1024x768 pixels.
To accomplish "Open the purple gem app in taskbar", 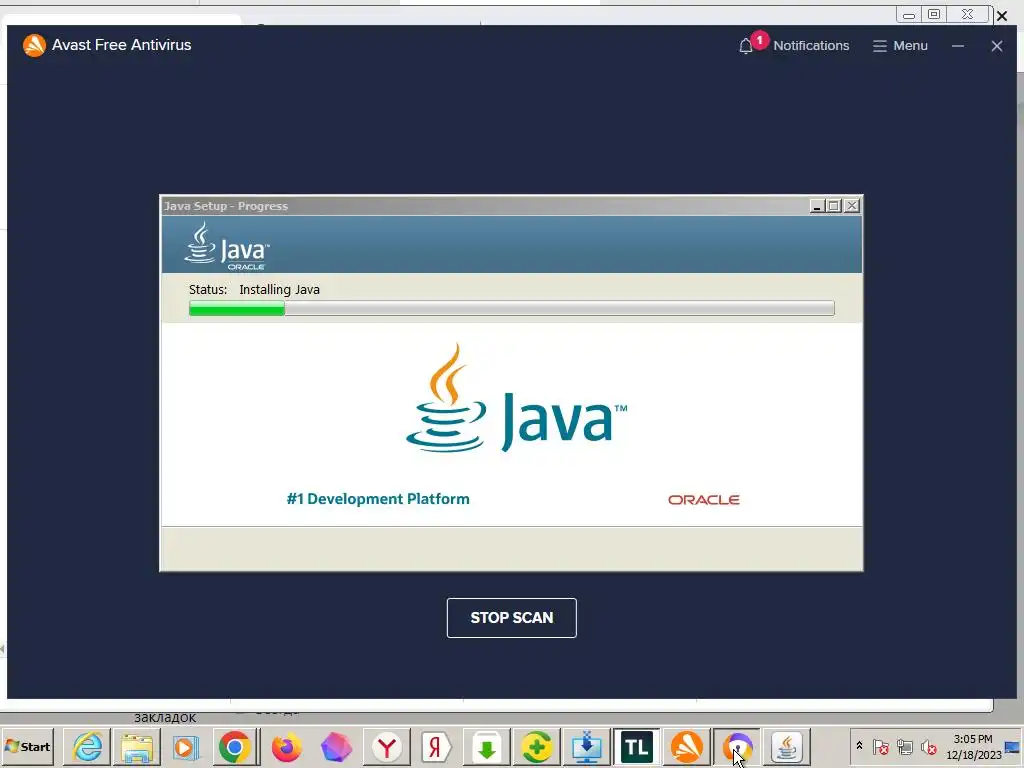I will [336, 747].
